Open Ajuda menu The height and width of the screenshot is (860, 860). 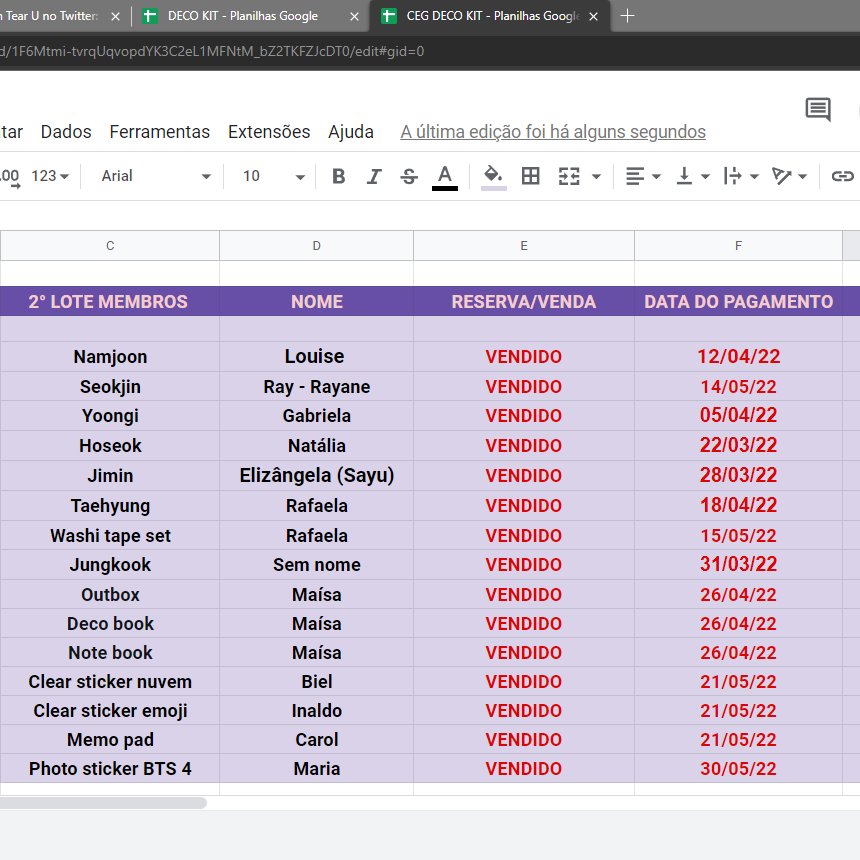click(351, 132)
